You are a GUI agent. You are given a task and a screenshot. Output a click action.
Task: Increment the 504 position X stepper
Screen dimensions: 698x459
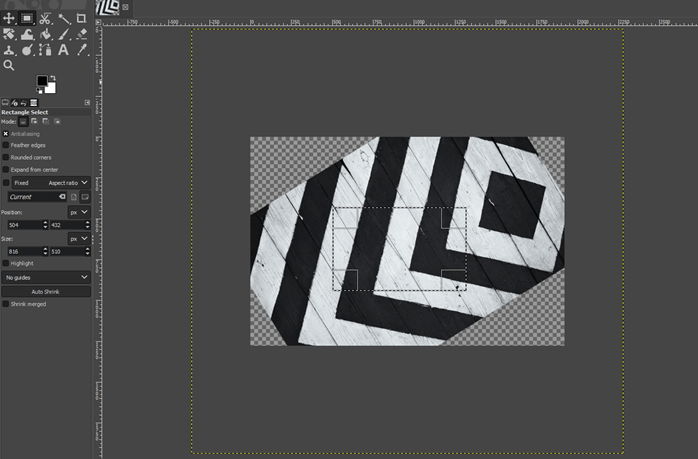[45, 223]
